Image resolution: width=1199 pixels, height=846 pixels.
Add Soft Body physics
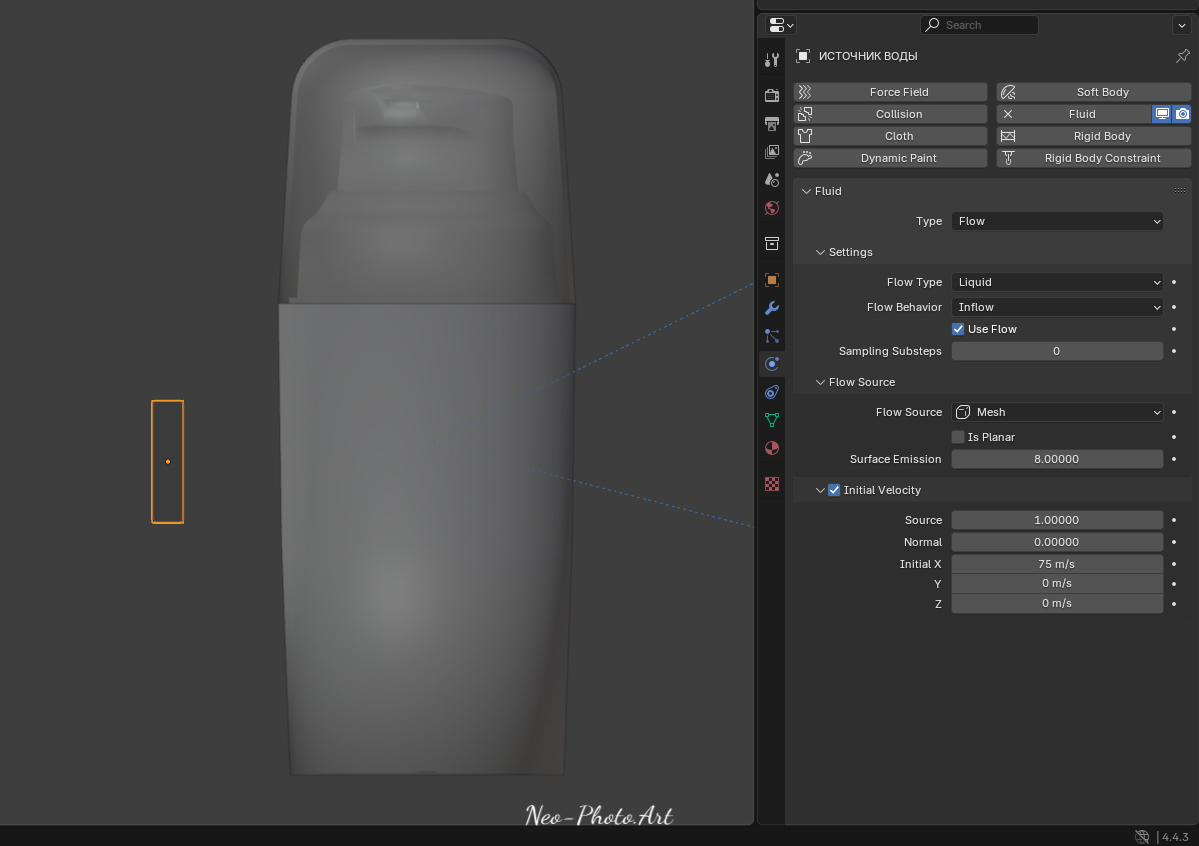[1093, 92]
